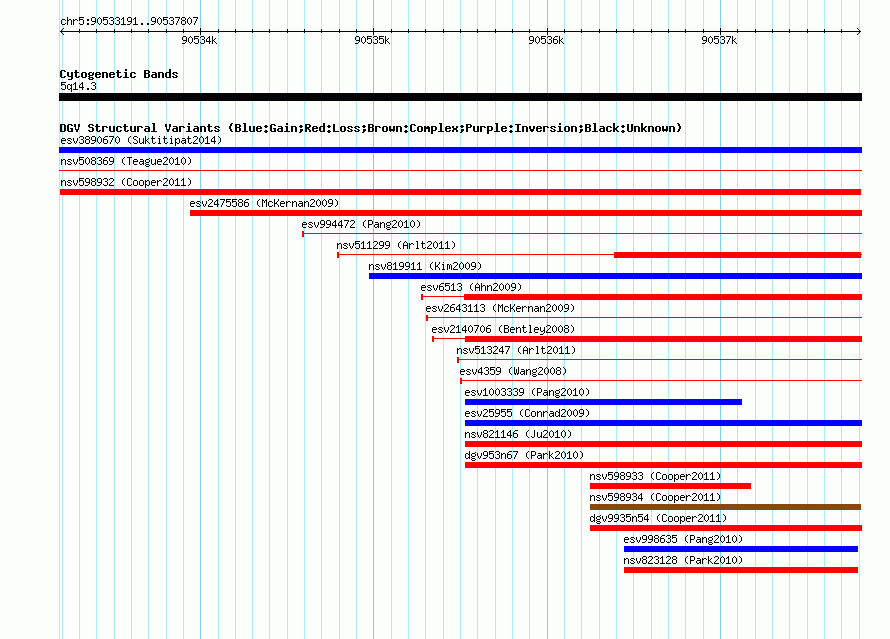Viewport: 890px width, 639px height.
Task: Click esv2643113 (McKernan2009) label
Action: 499,308
